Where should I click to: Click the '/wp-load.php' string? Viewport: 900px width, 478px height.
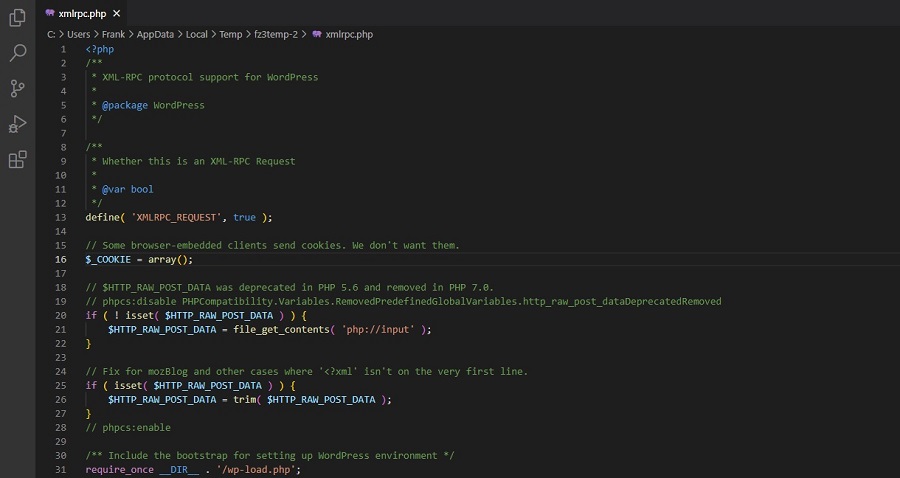pyautogui.click(x=255, y=469)
